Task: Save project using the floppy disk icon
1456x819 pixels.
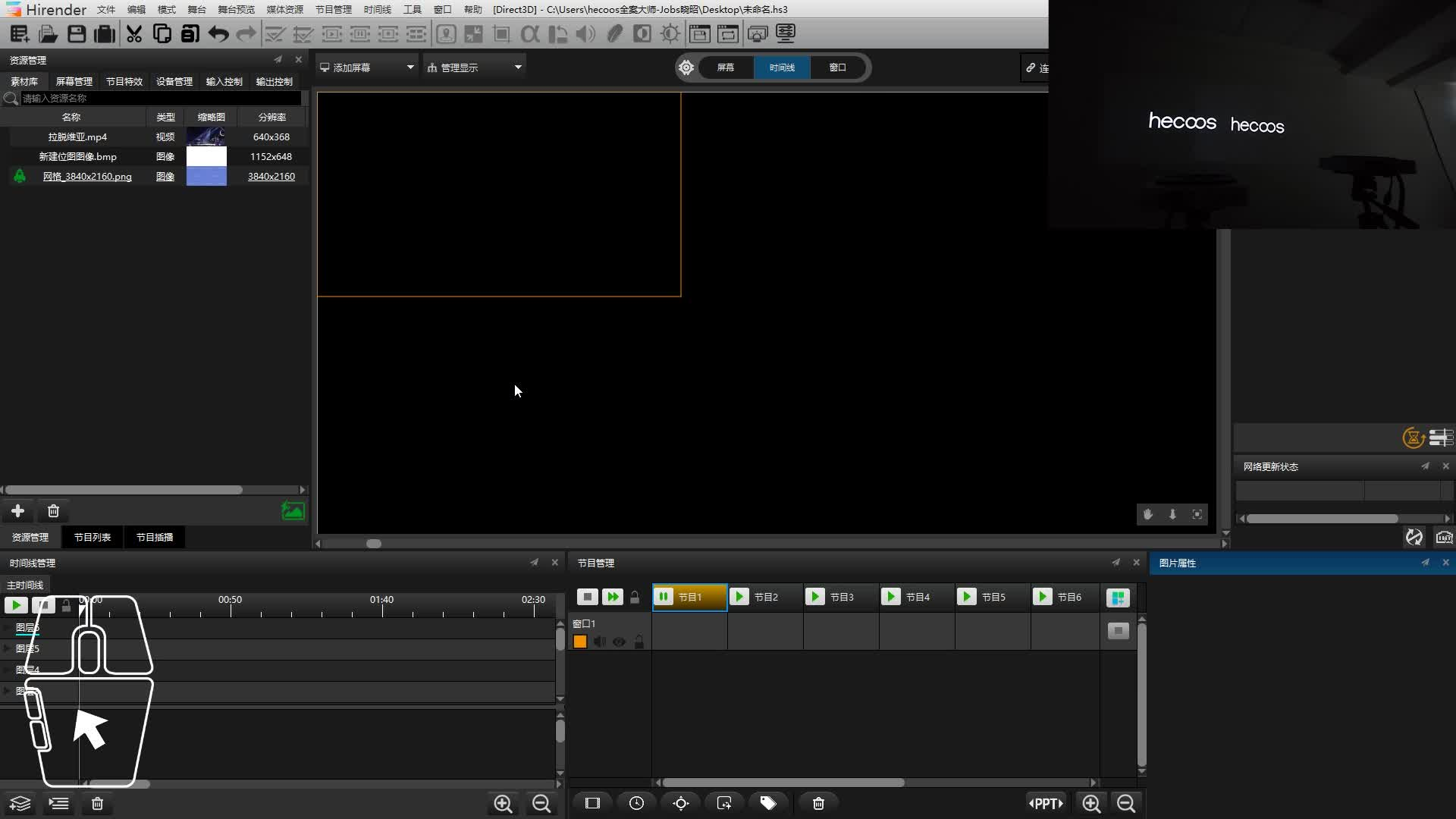Action: coord(77,33)
